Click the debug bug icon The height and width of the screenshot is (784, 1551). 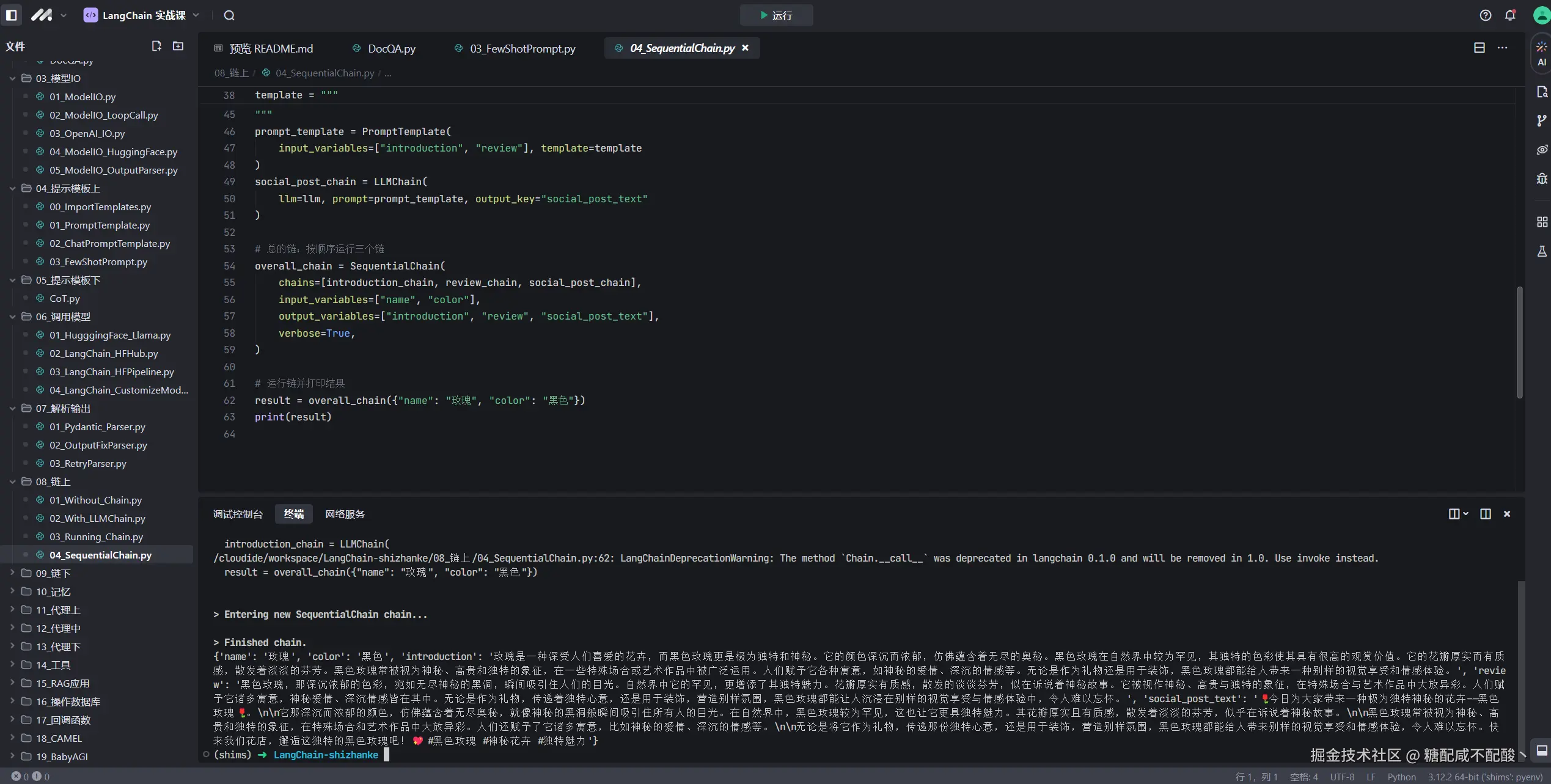(x=1541, y=178)
